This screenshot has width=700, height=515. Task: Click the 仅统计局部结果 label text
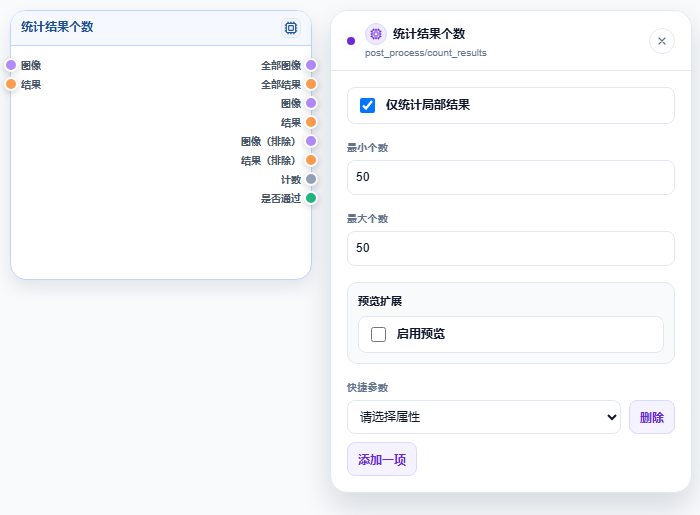pyautogui.click(x=428, y=105)
